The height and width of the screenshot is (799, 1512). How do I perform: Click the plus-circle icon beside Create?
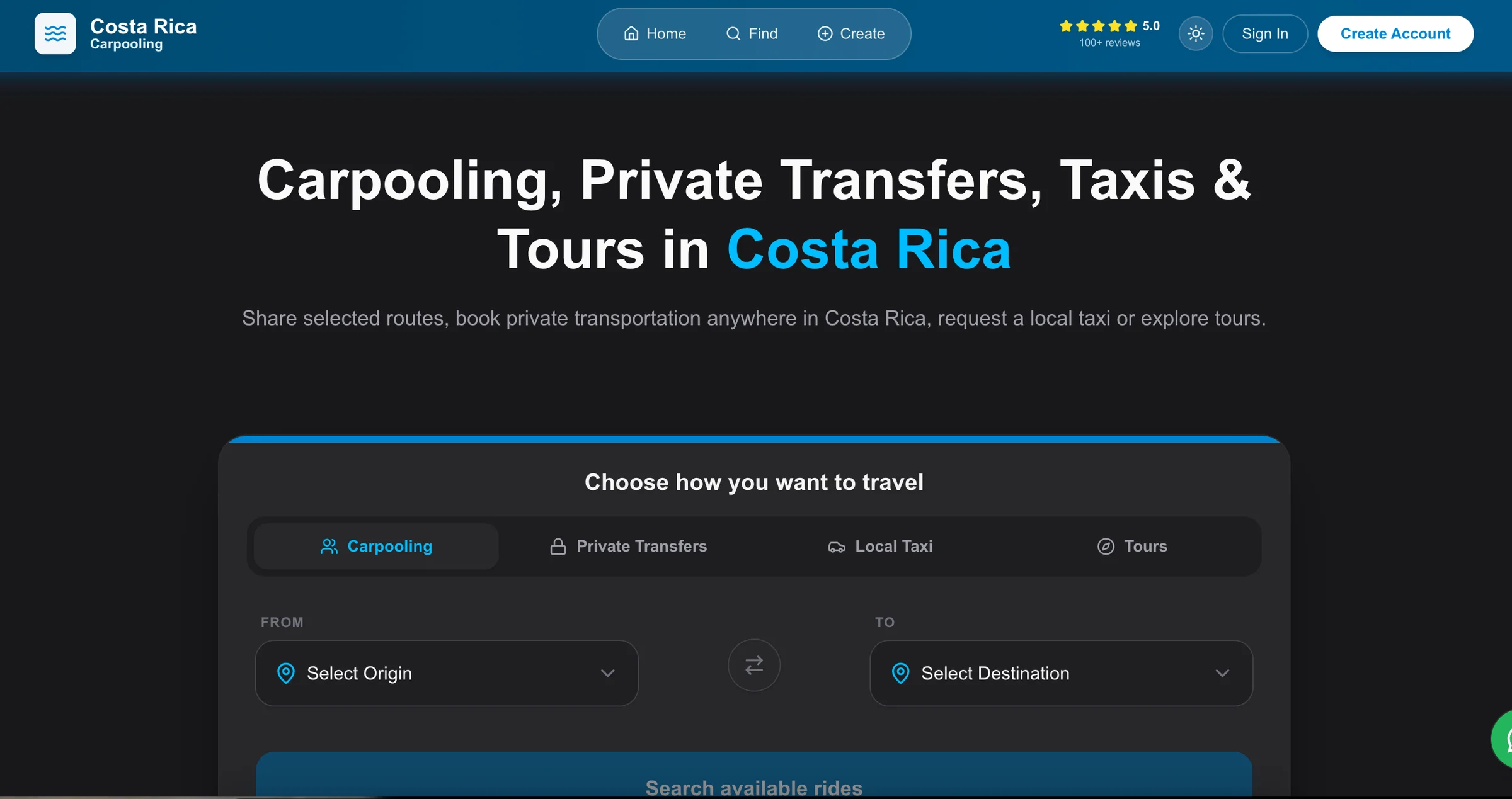825,33
